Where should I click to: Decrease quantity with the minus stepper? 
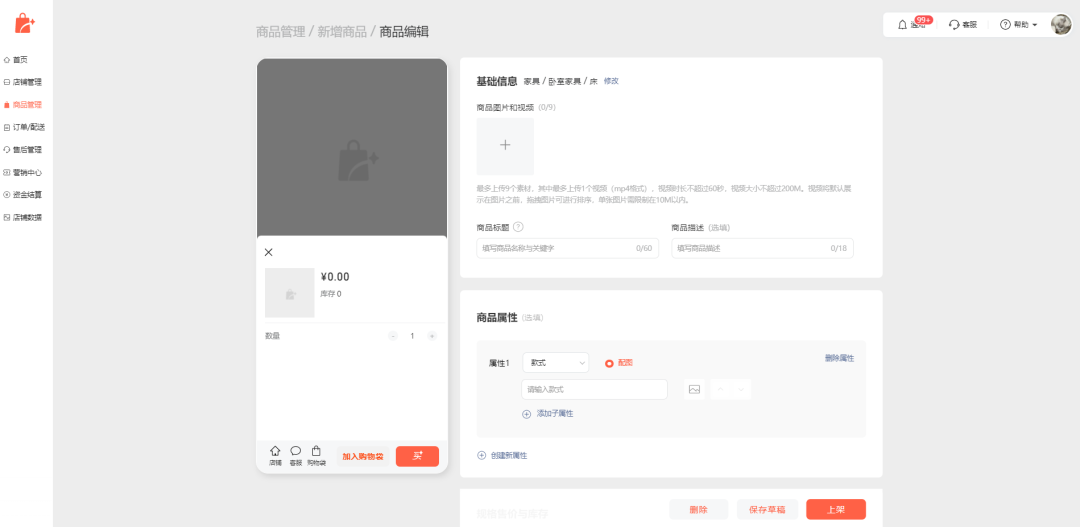coord(393,336)
